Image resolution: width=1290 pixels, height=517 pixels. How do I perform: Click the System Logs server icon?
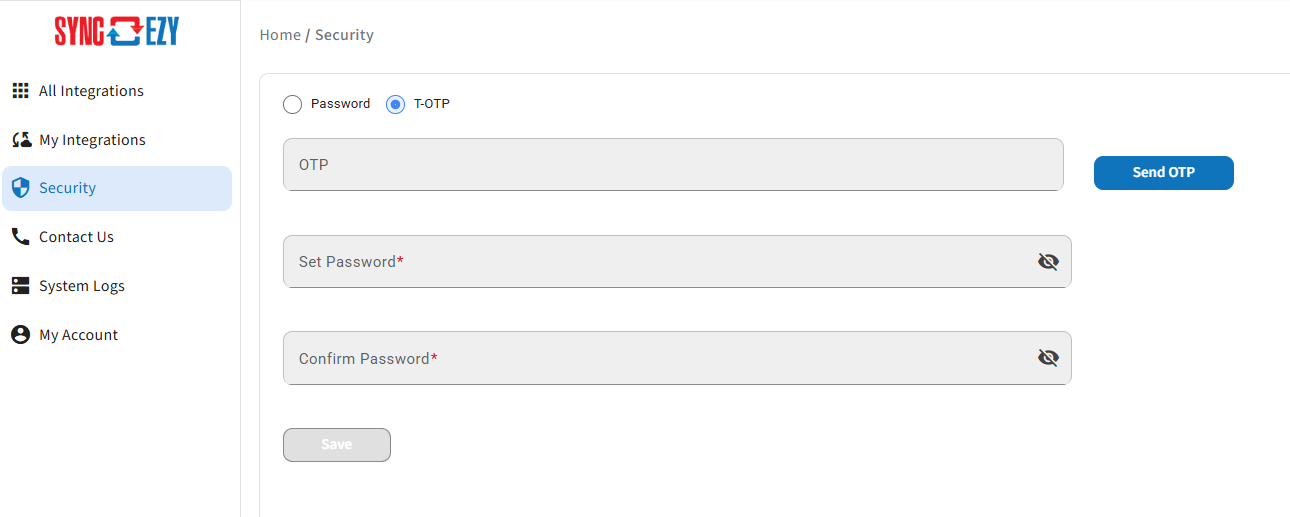pyautogui.click(x=20, y=286)
